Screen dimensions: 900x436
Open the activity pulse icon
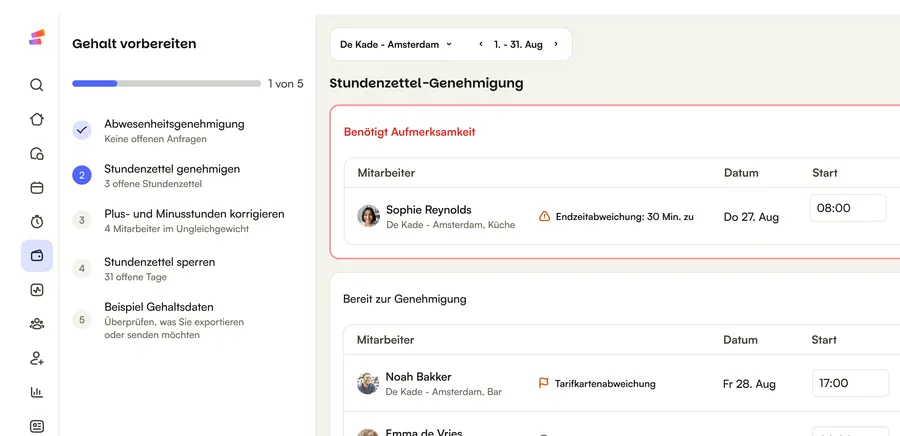[37, 290]
